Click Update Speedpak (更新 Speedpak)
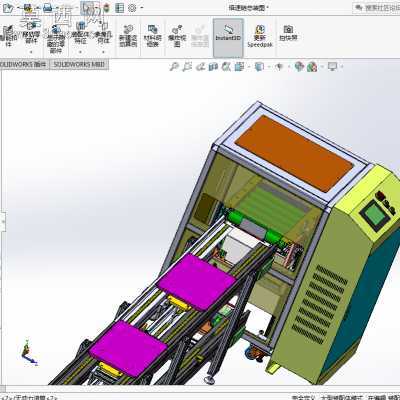 [x=260, y=36]
